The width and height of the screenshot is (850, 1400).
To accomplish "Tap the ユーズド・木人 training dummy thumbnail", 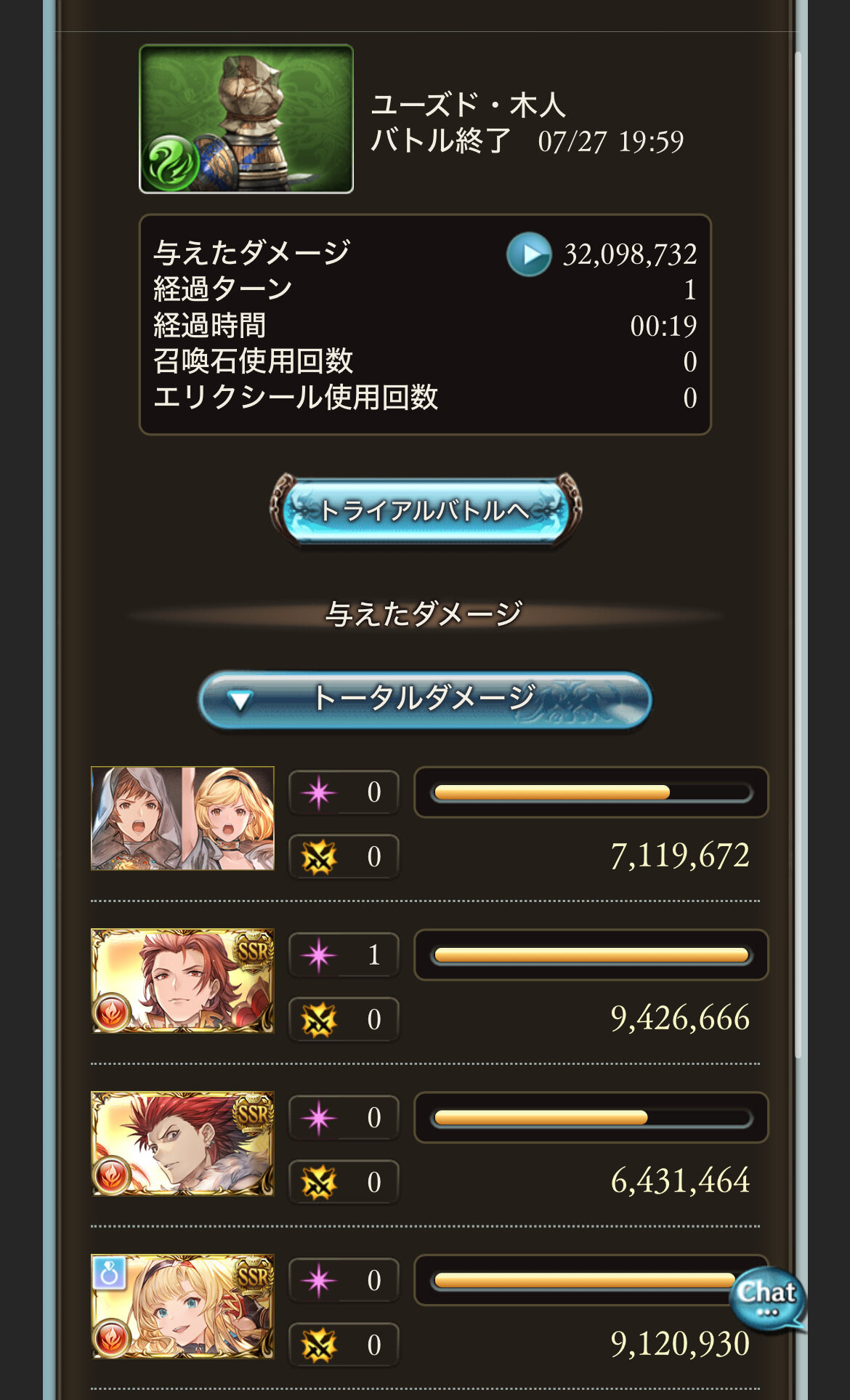I will tap(246, 119).
